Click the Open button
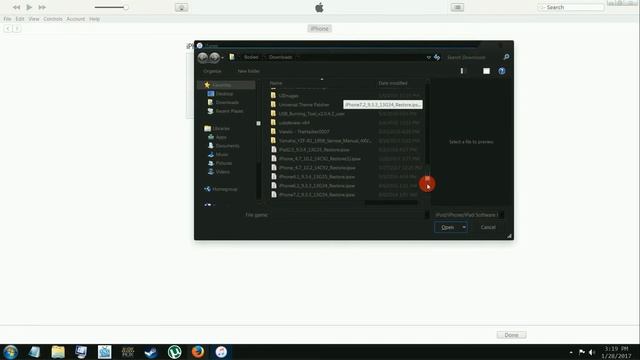The height and width of the screenshot is (360, 640). 447,227
